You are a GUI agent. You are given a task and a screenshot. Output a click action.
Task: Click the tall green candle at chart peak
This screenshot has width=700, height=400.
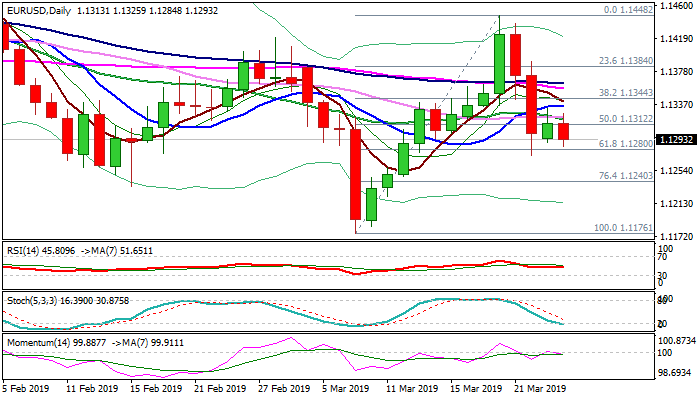(499, 64)
